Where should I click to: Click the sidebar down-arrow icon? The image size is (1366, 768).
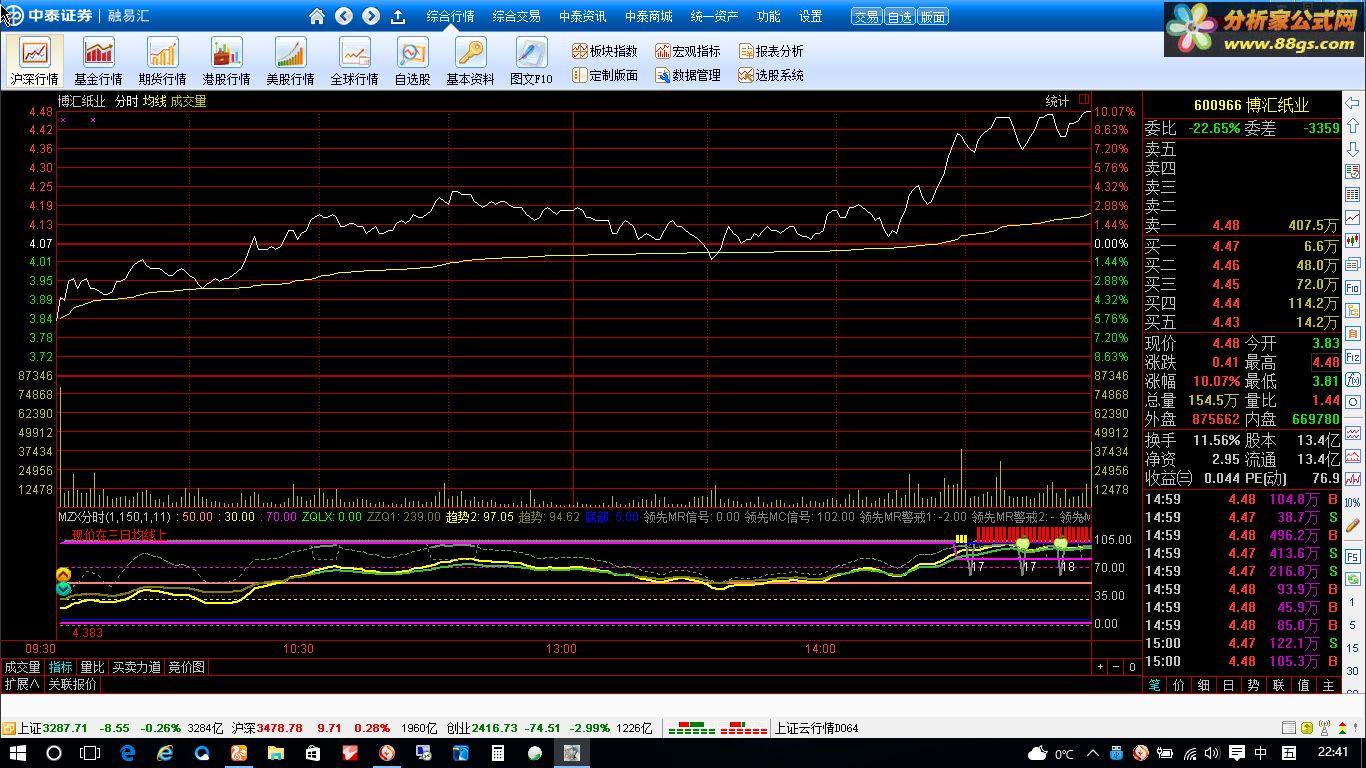[1353, 149]
